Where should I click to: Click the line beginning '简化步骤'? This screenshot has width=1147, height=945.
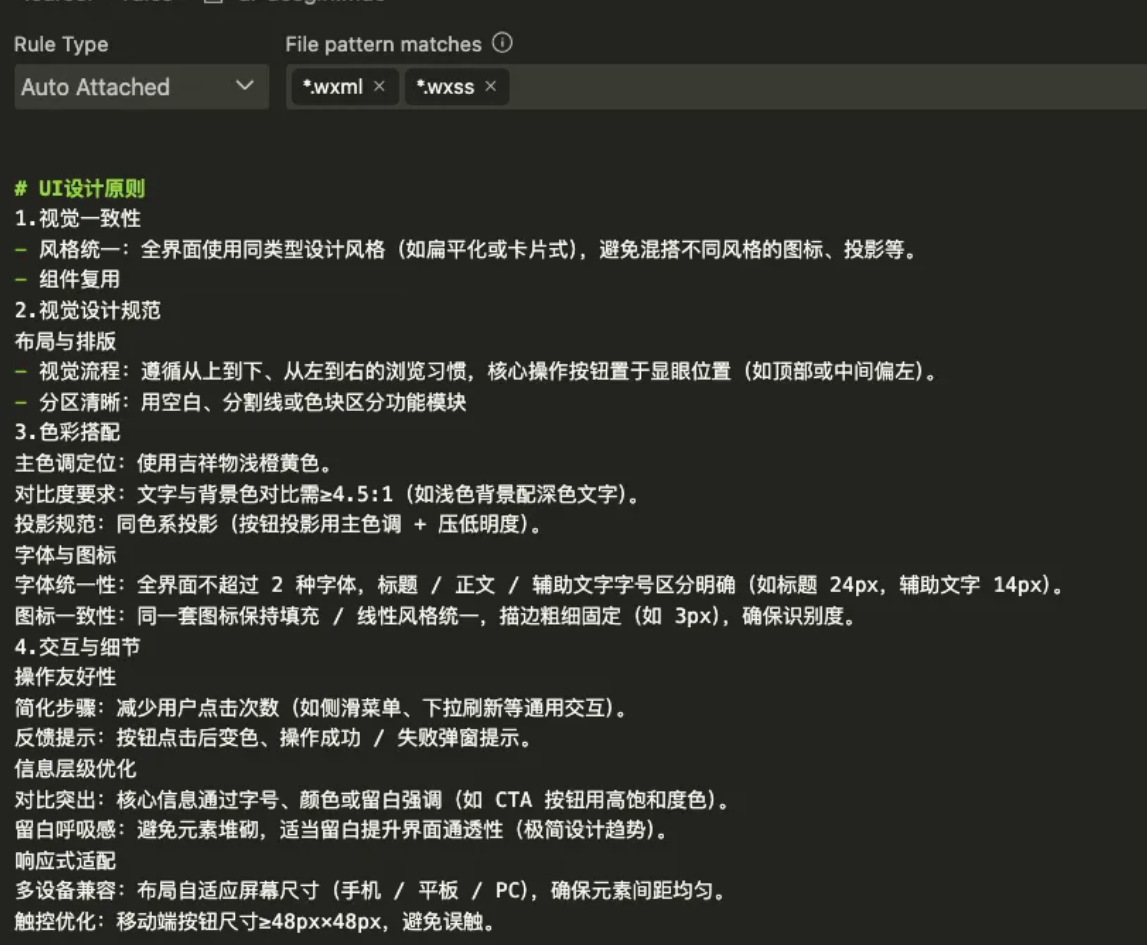pyautogui.click(x=320, y=708)
